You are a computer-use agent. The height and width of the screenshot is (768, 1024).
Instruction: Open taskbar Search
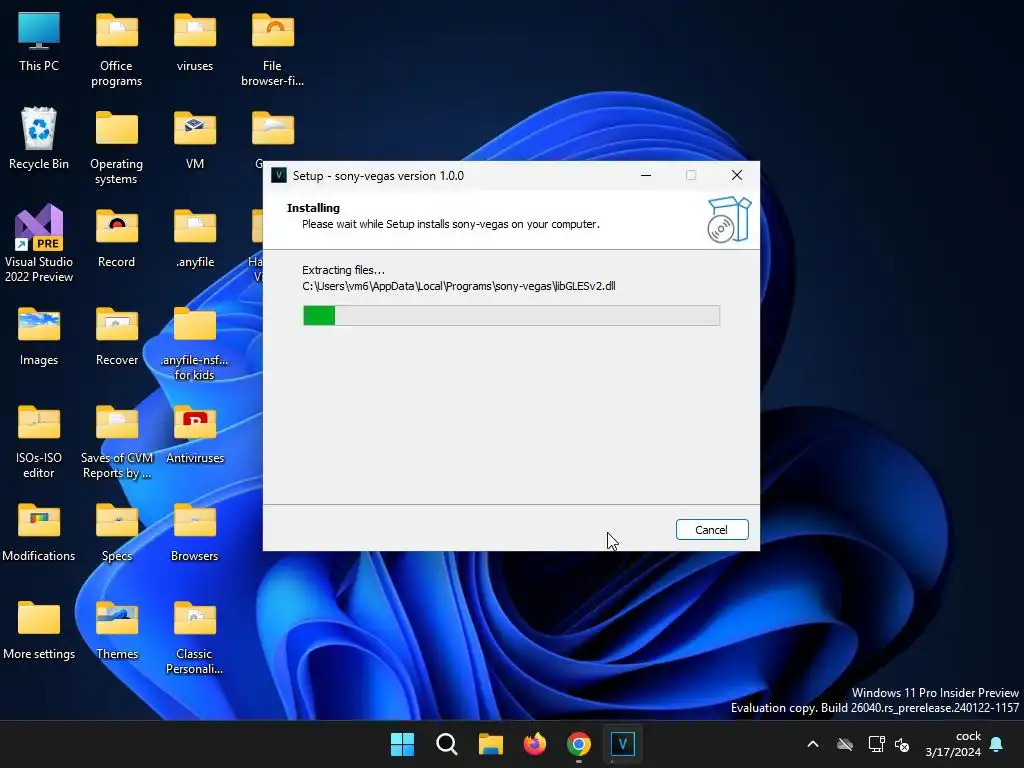click(x=447, y=744)
